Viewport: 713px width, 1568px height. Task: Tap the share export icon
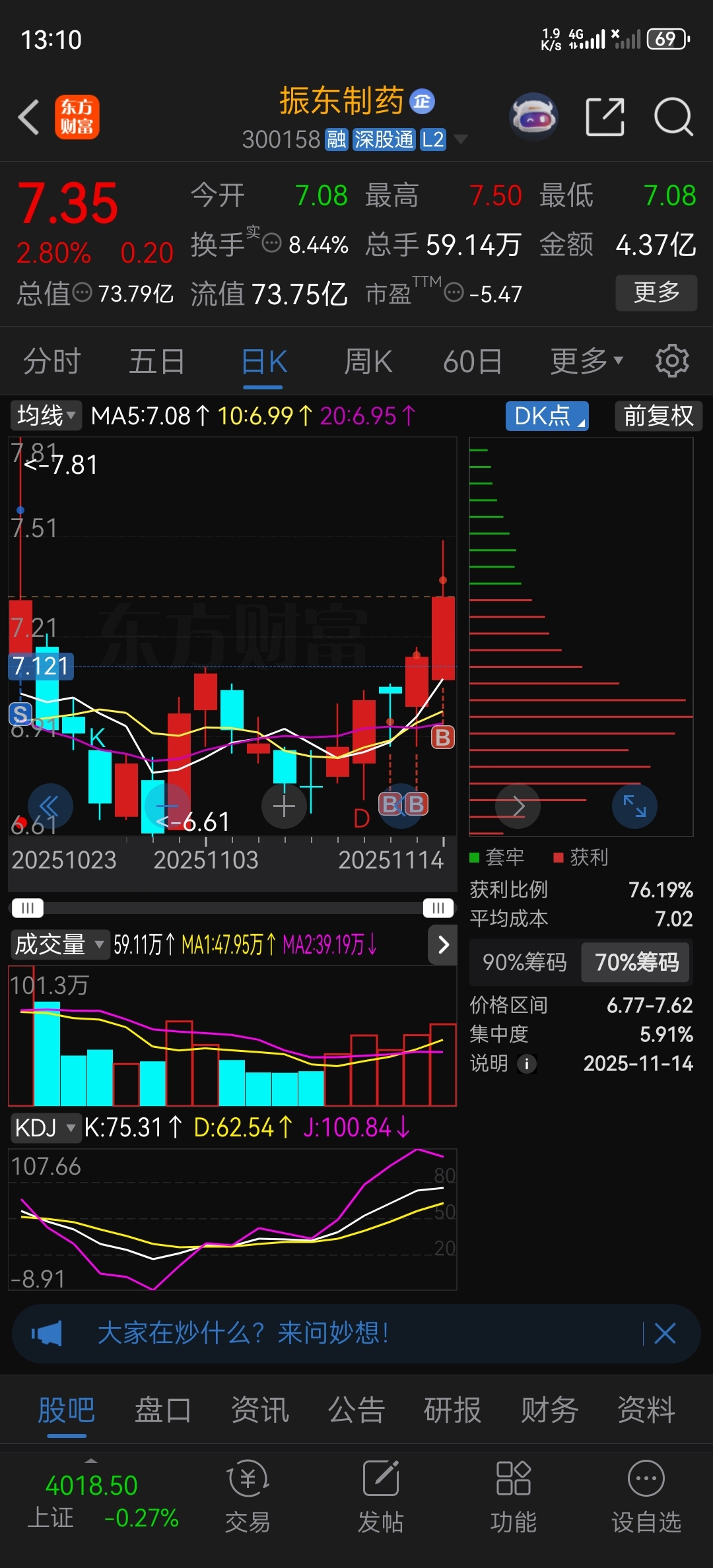605,117
